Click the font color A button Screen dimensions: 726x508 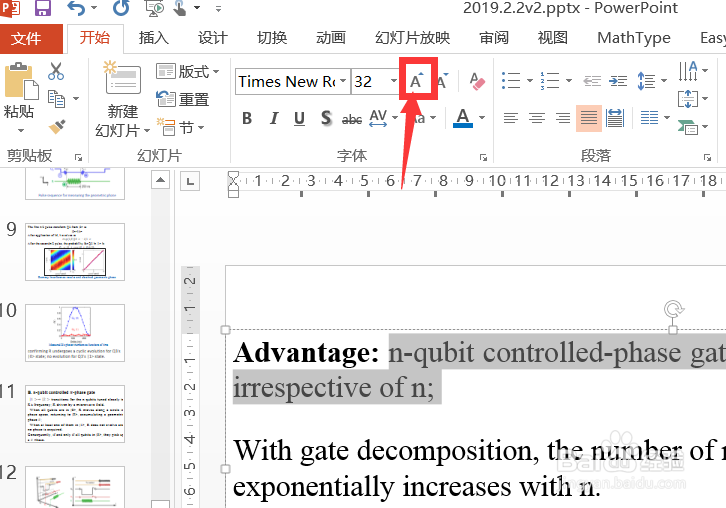463,118
